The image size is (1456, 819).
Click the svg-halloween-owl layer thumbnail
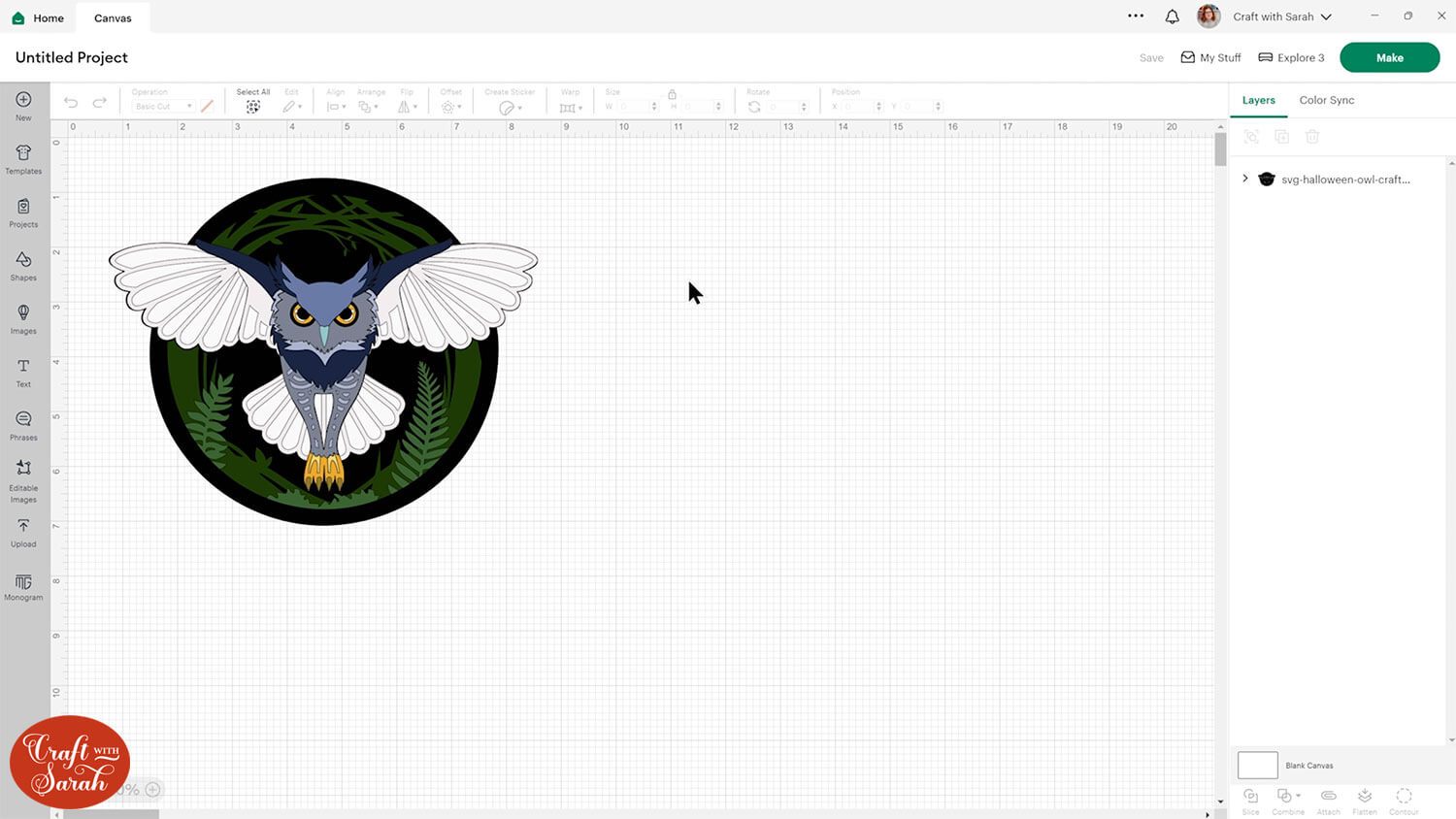coord(1267,180)
